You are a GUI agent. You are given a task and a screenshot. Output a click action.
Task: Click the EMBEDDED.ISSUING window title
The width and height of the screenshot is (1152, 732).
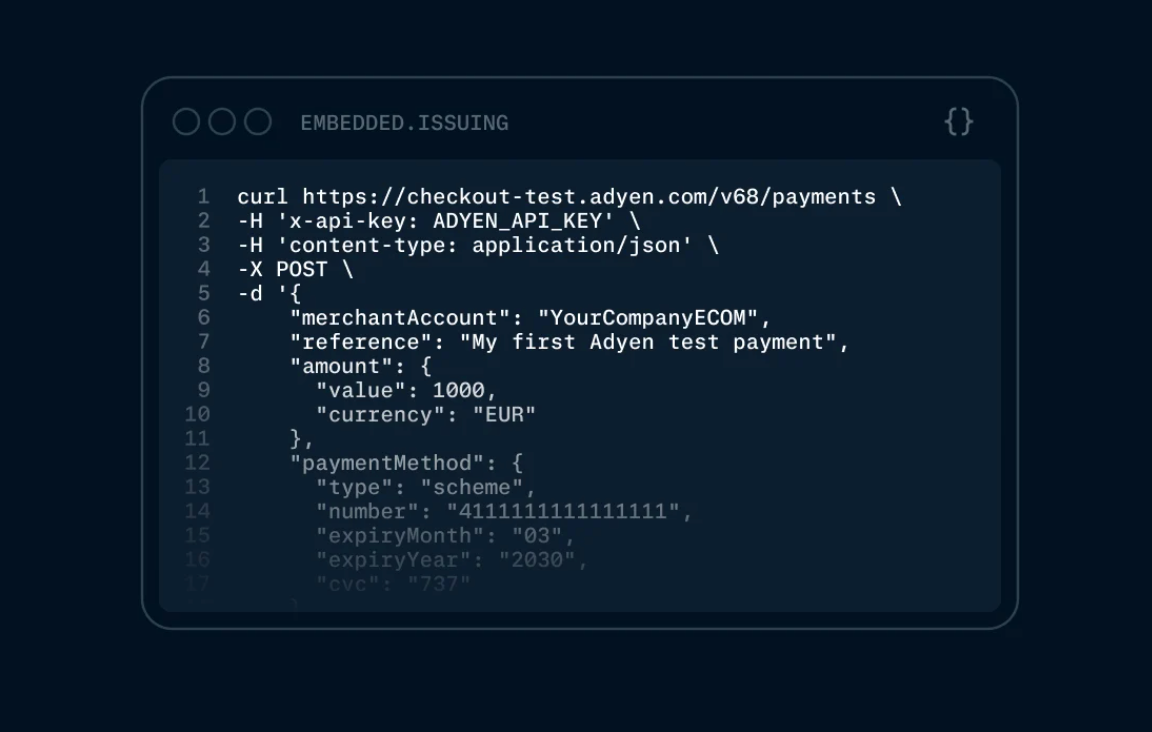coord(404,123)
